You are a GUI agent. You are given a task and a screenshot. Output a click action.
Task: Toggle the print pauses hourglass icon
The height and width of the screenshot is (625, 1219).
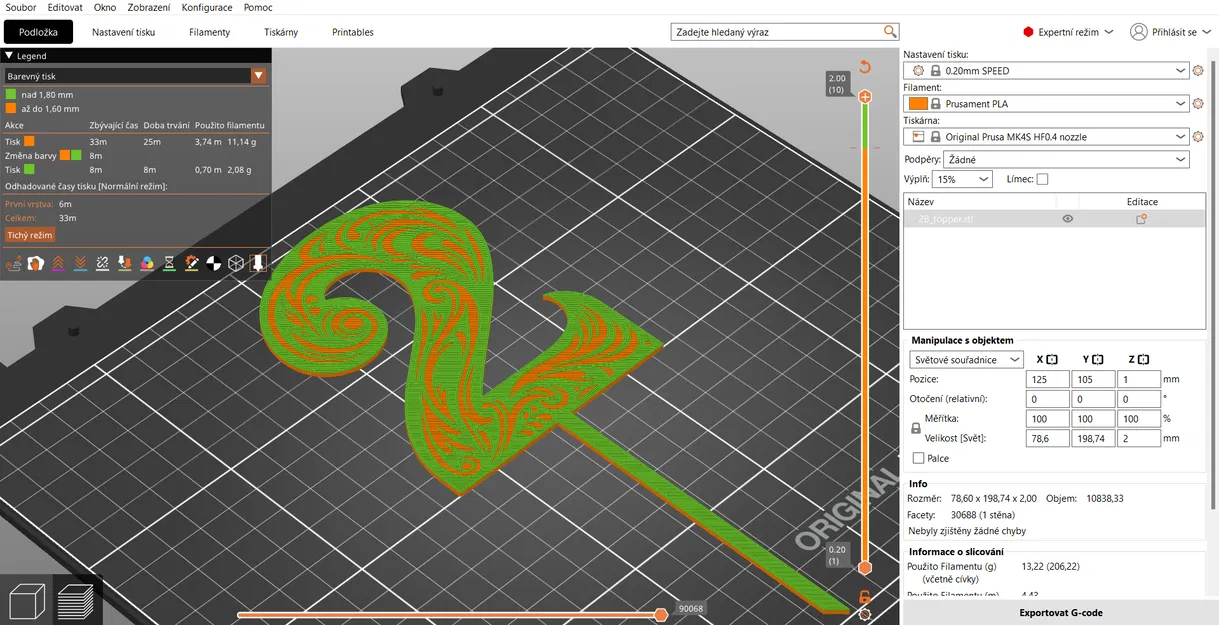click(168, 263)
